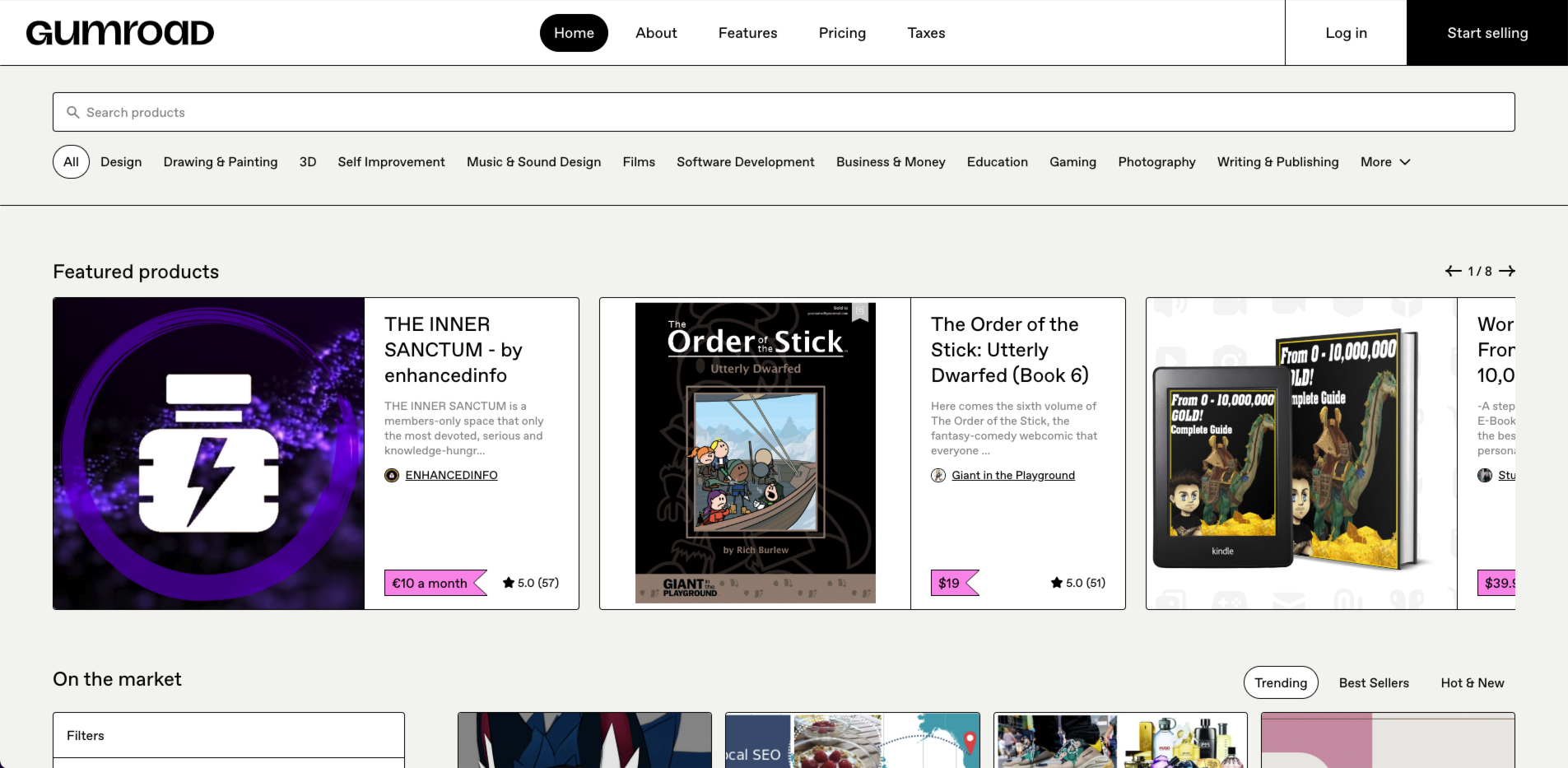This screenshot has width=1568, height=768.
Task: Switch to Hot & New tab
Action: [1473, 683]
